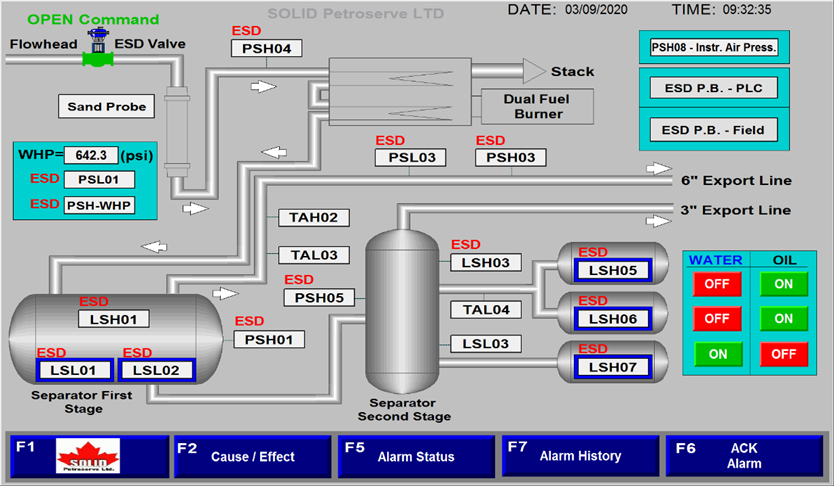
Task: Click the Dual Fuel Burner unit
Action: [538, 106]
